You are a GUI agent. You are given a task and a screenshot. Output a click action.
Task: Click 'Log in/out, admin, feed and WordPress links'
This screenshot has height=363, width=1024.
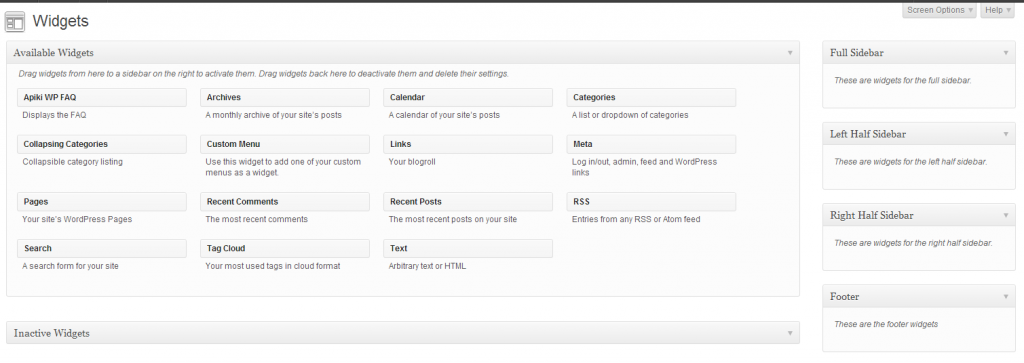click(x=645, y=167)
